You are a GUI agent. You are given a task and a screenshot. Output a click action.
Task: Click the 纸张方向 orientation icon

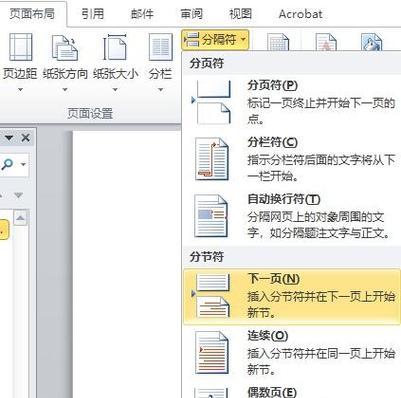pyautogui.click(x=65, y=47)
